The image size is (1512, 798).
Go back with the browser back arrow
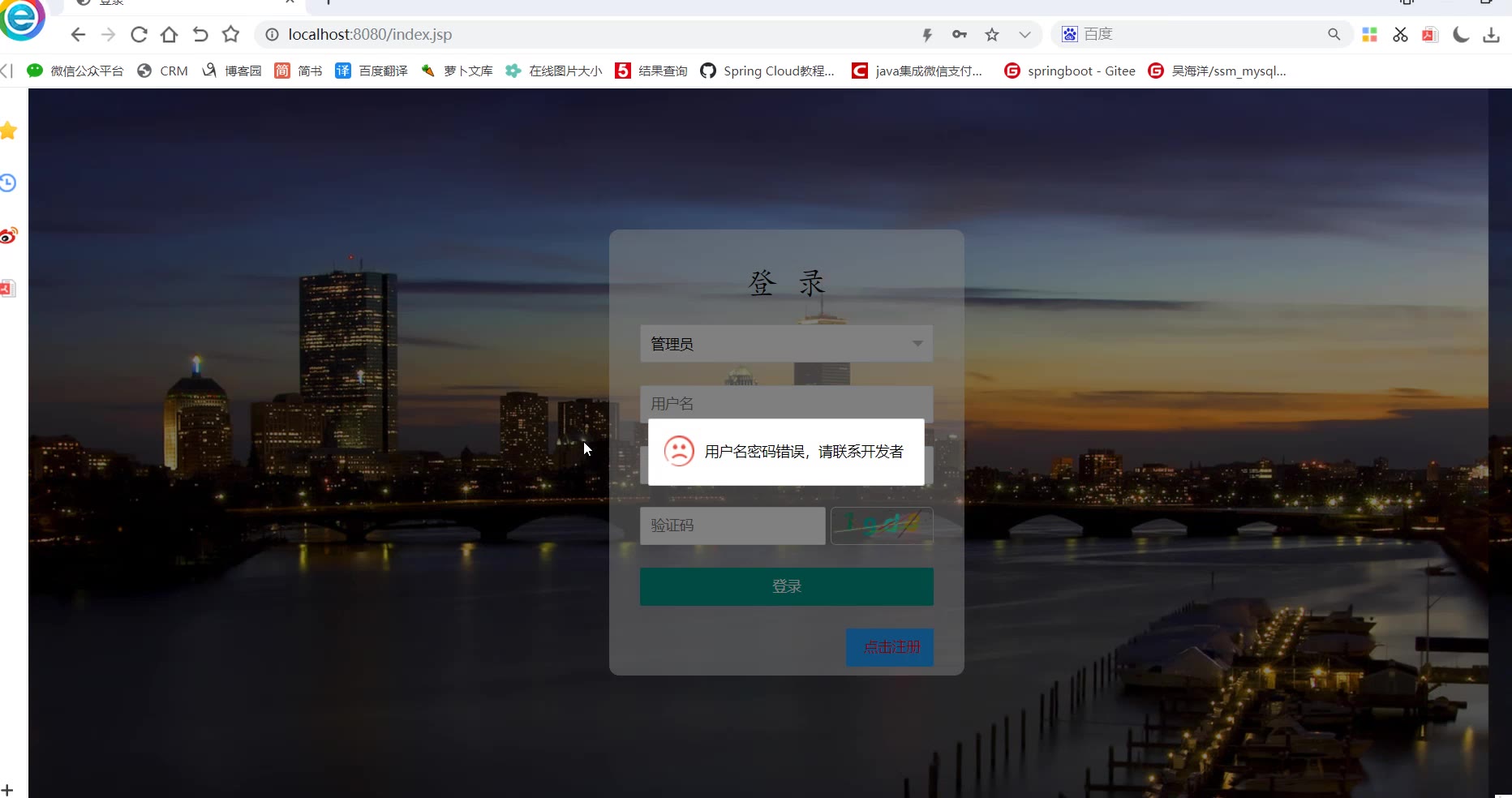pos(78,34)
